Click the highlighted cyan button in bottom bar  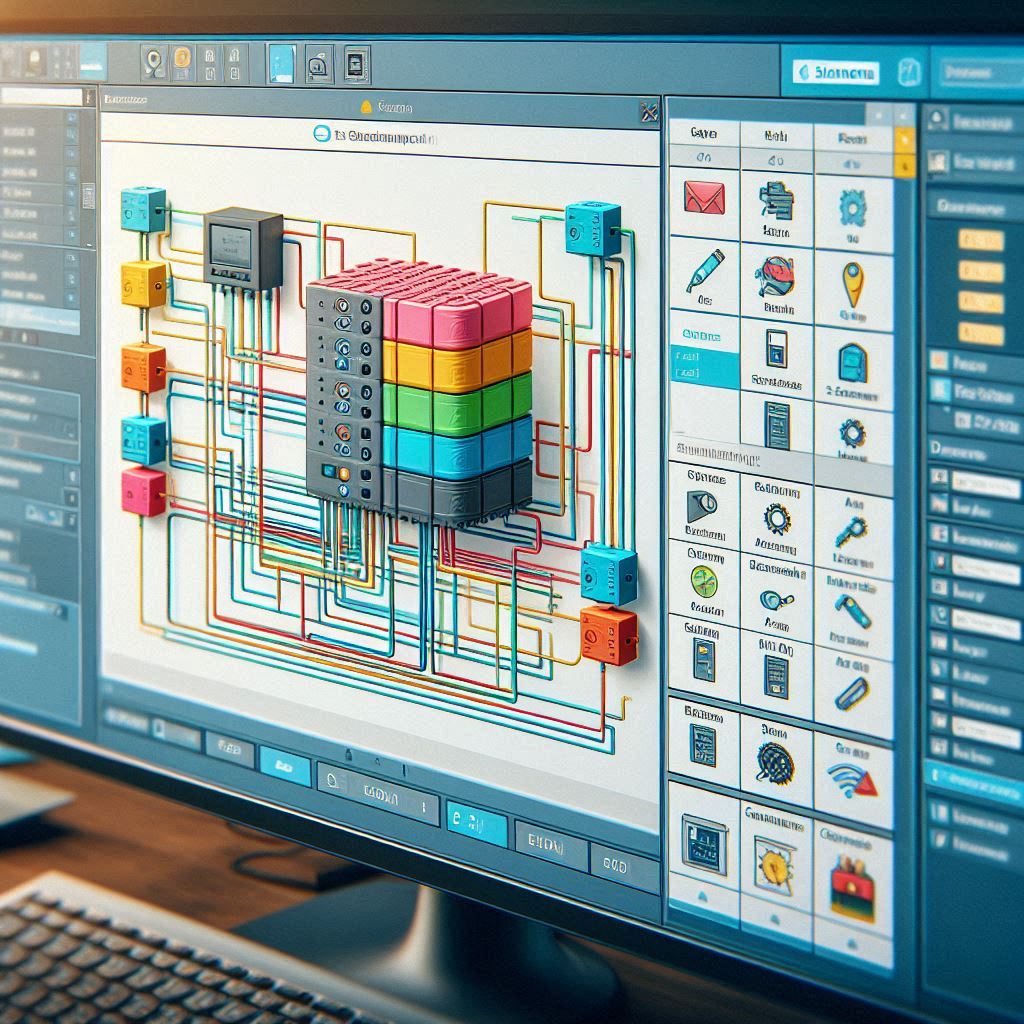[473, 821]
